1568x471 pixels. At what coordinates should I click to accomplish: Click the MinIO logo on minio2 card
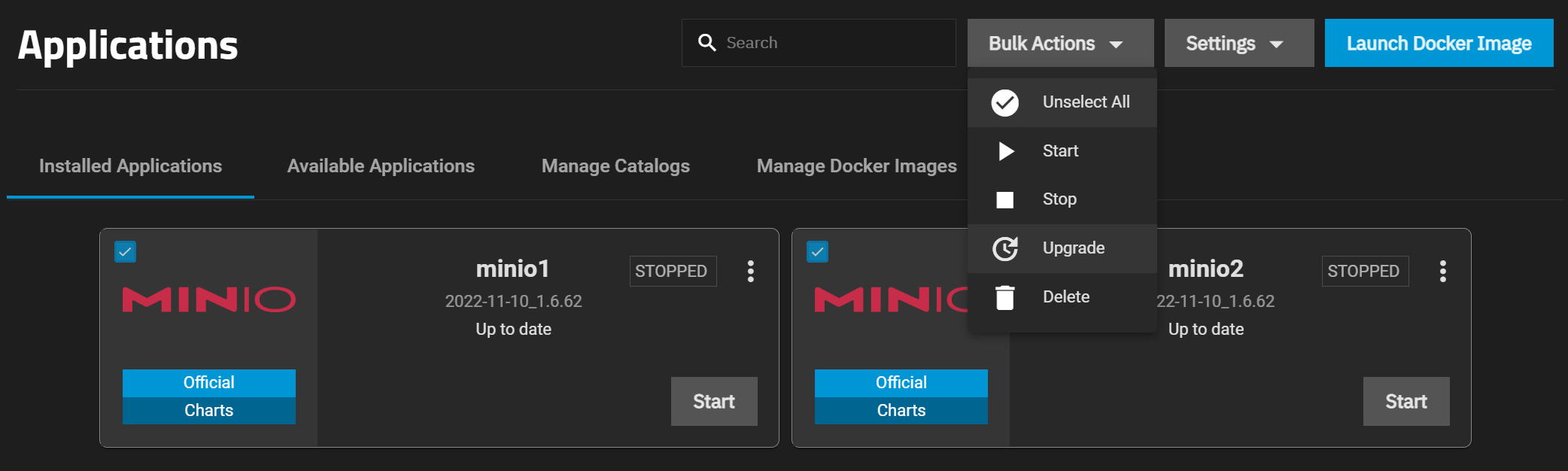tap(891, 299)
